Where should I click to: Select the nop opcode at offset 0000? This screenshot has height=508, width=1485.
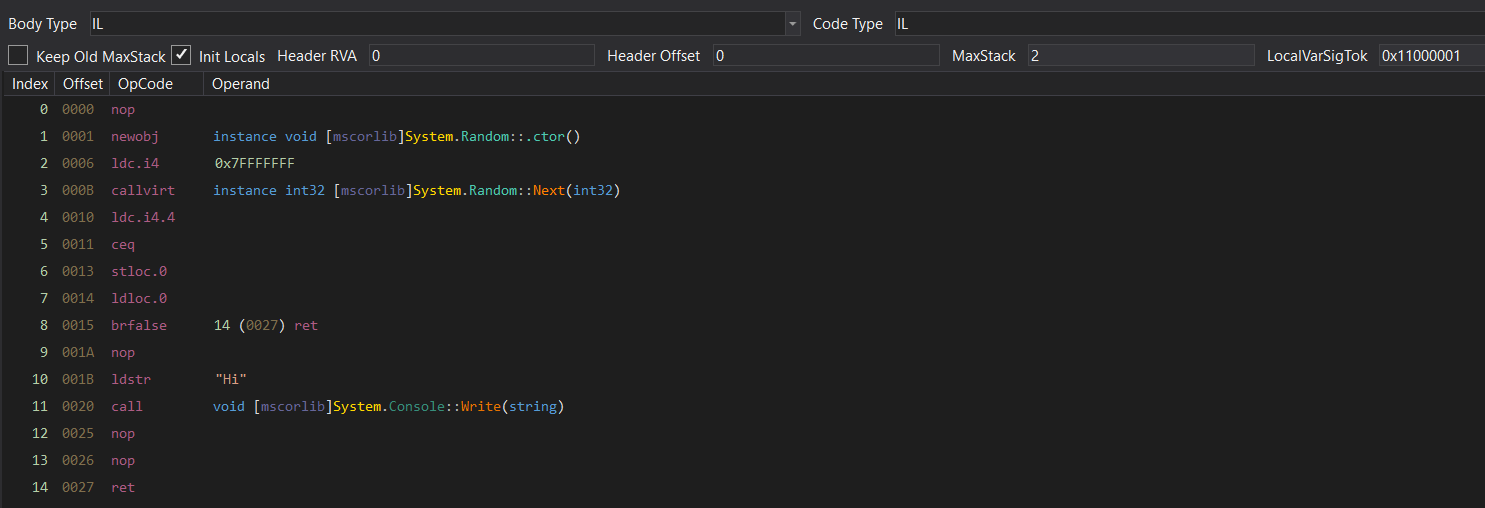(123, 109)
